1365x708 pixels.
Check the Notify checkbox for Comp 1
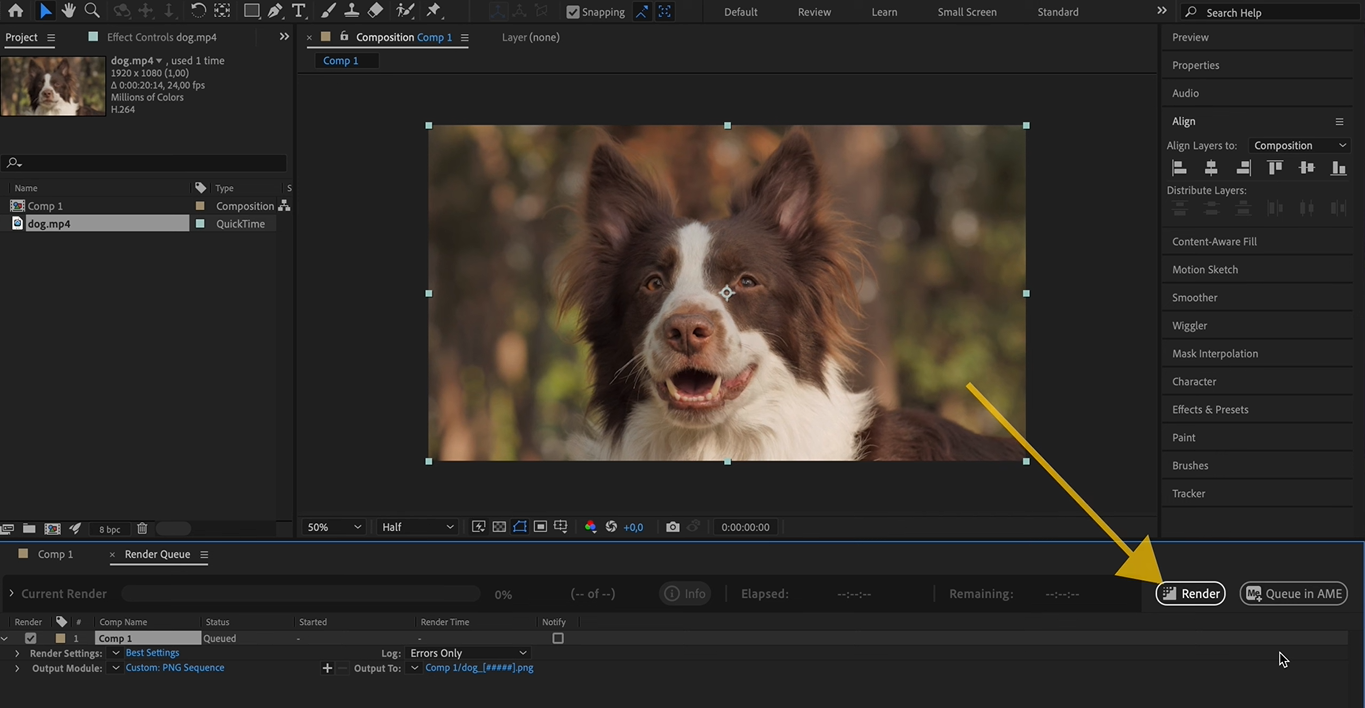[557, 638]
